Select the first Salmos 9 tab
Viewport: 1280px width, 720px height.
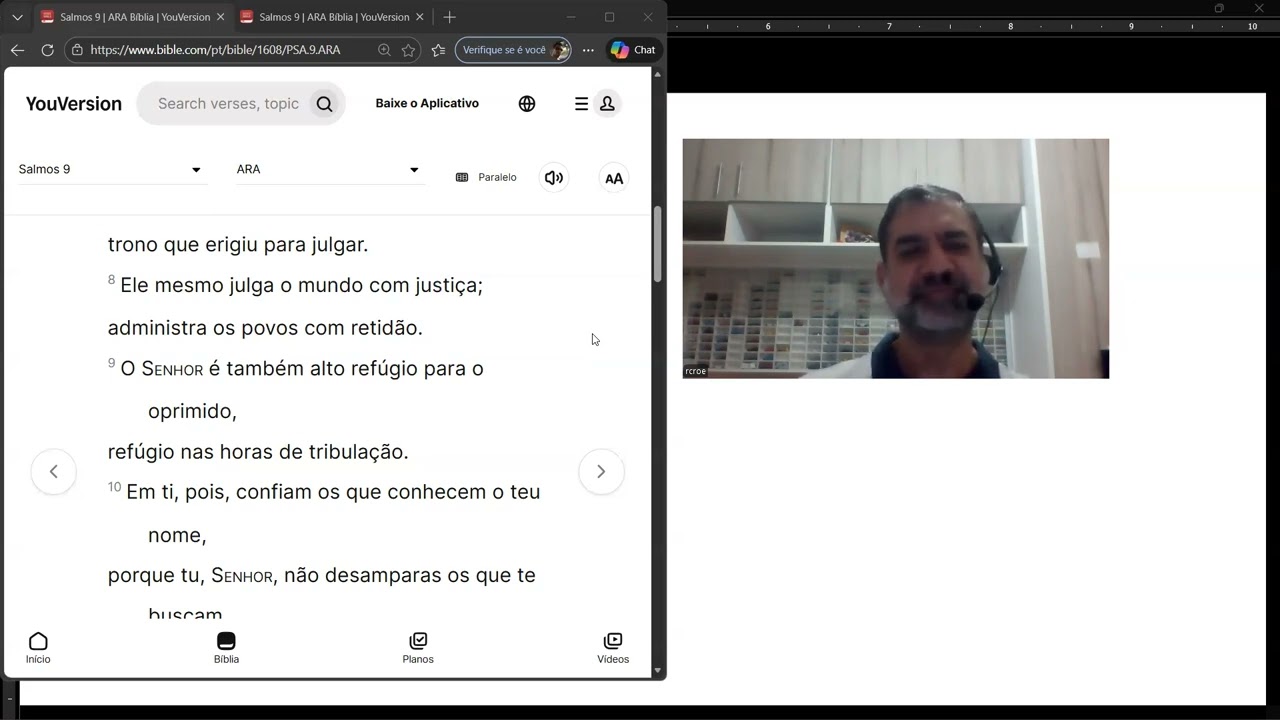(x=132, y=17)
